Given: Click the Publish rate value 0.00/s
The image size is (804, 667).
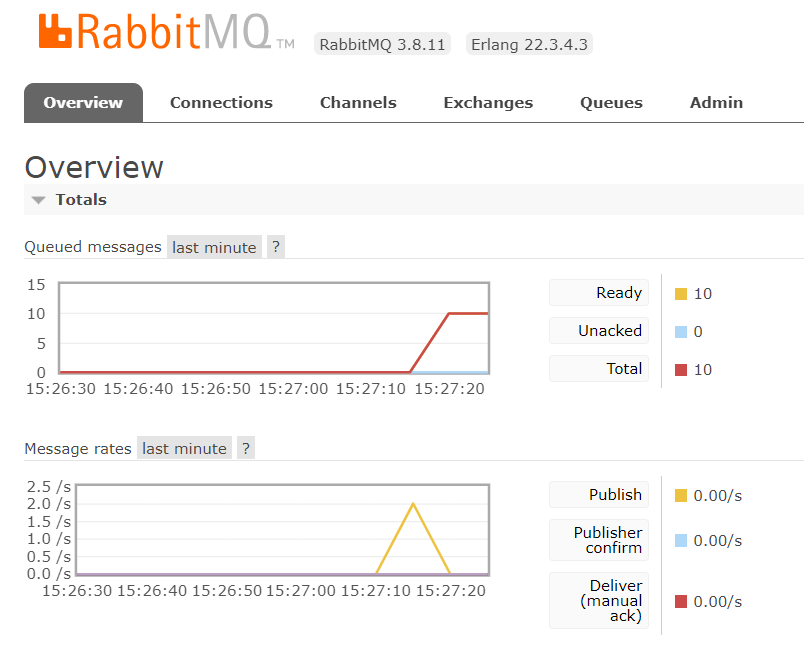Looking at the screenshot, I should point(717,496).
